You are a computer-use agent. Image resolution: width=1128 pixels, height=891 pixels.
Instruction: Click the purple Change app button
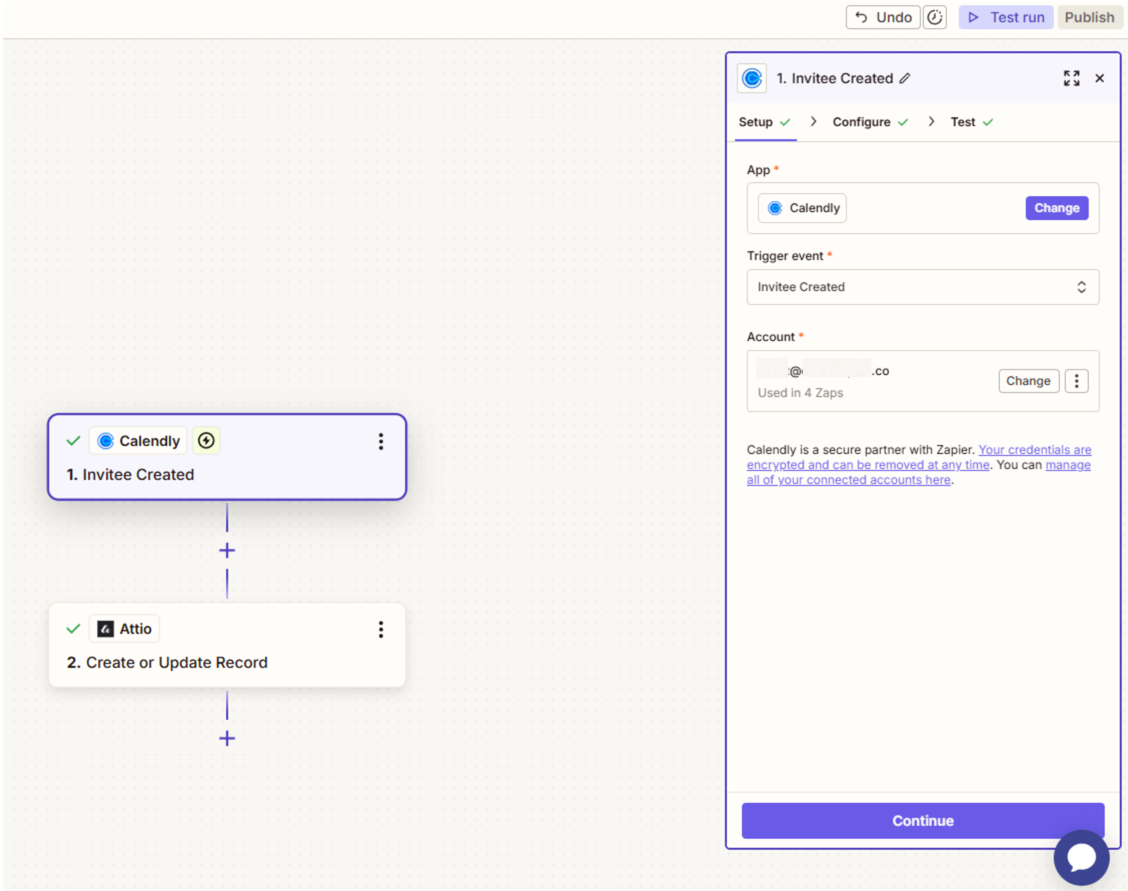(x=1056, y=208)
